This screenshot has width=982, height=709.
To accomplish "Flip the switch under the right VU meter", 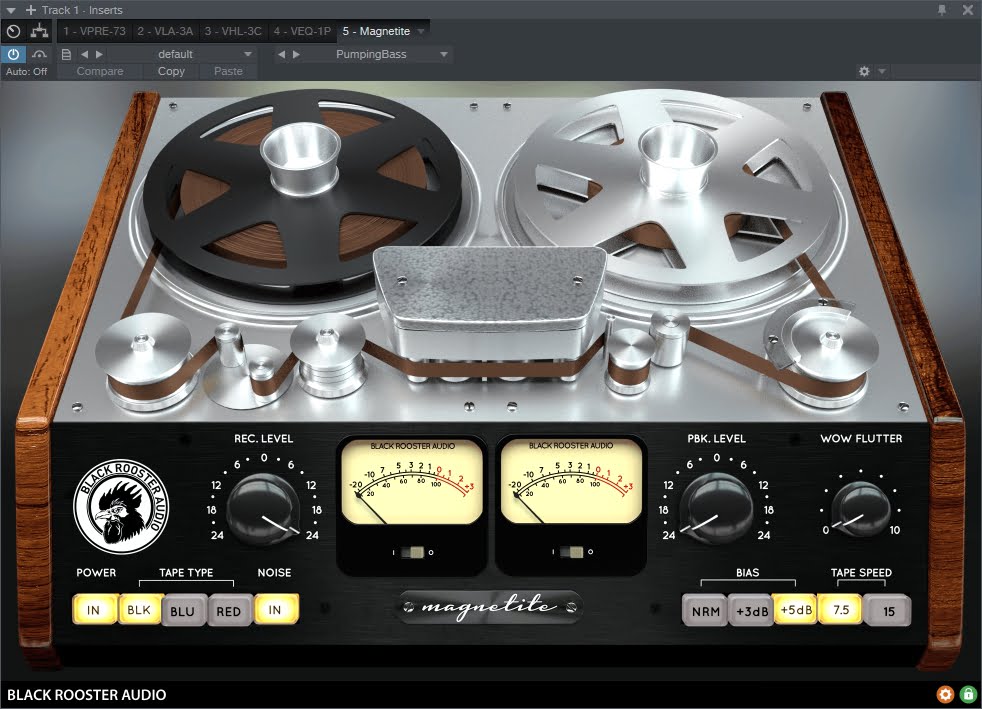I will [571, 552].
